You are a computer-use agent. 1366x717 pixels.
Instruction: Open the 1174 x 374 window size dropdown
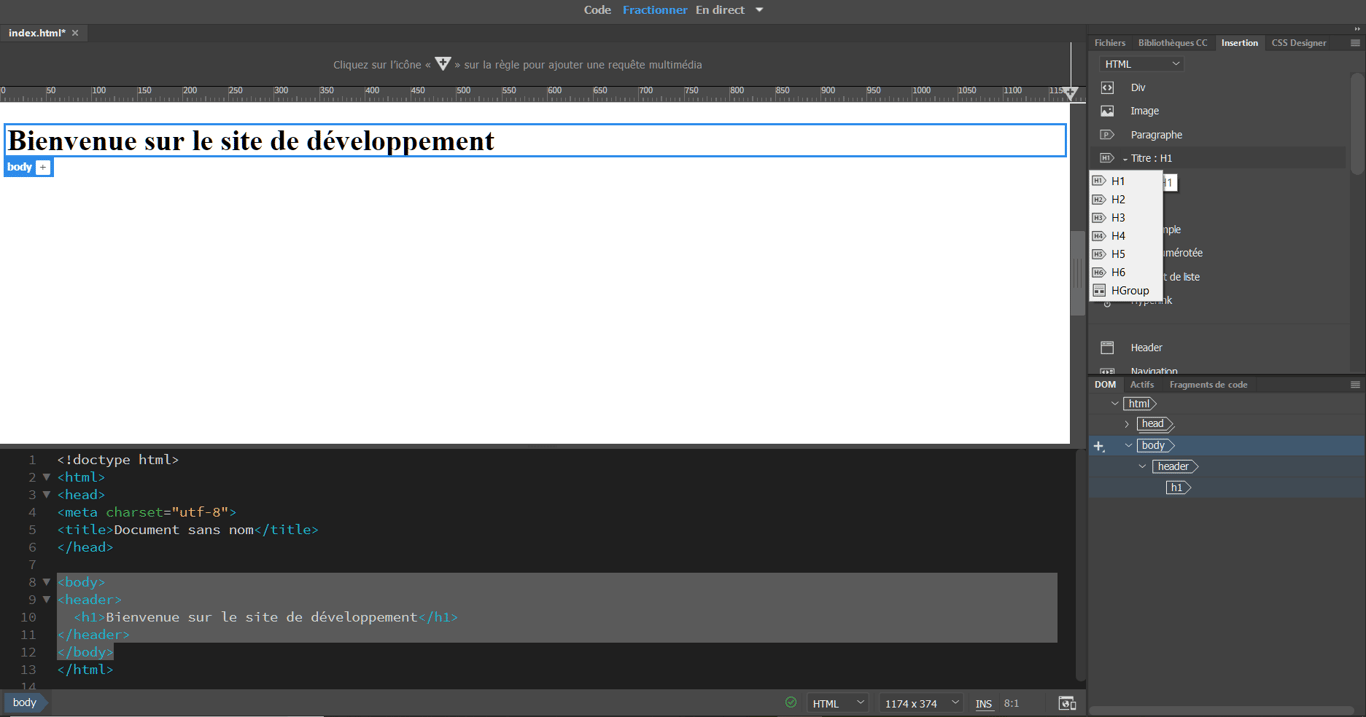[x=921, y=703]
